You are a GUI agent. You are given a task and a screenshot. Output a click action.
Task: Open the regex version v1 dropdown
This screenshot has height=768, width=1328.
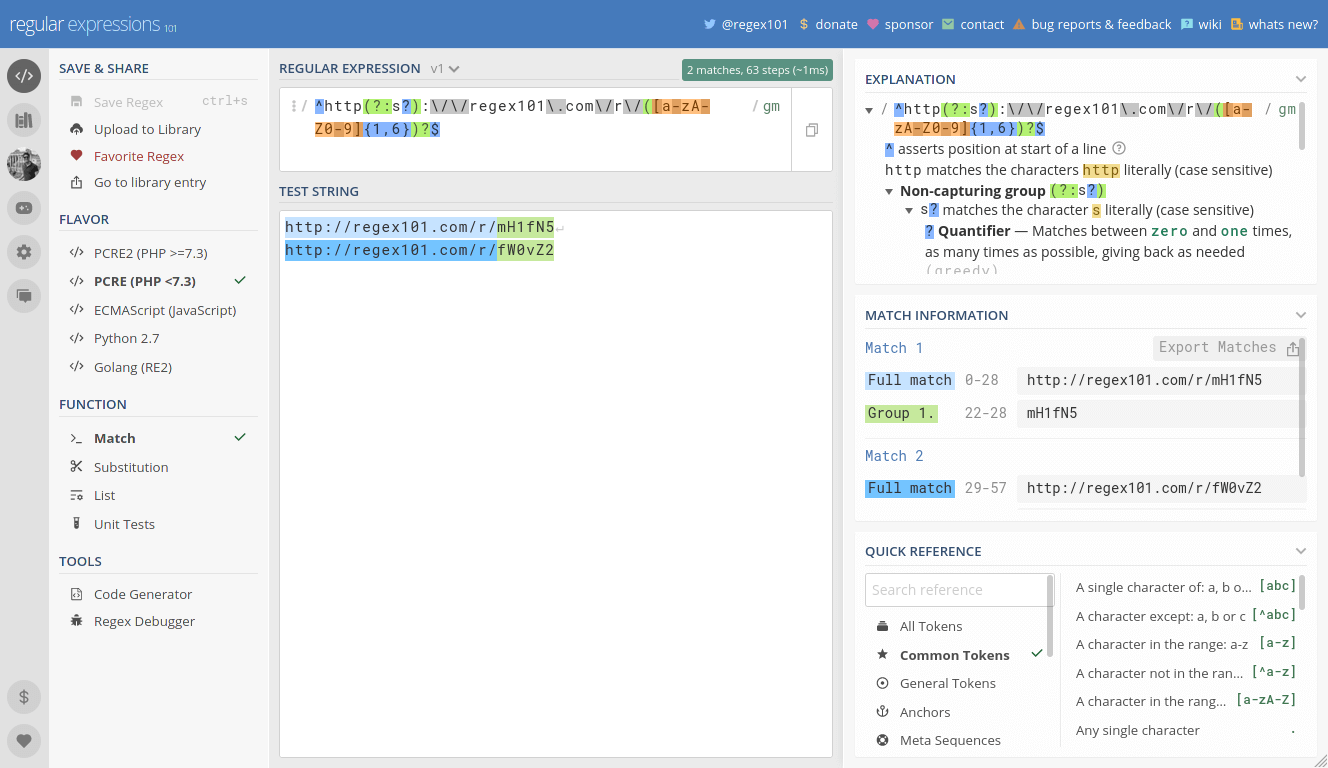coord(445,69)
